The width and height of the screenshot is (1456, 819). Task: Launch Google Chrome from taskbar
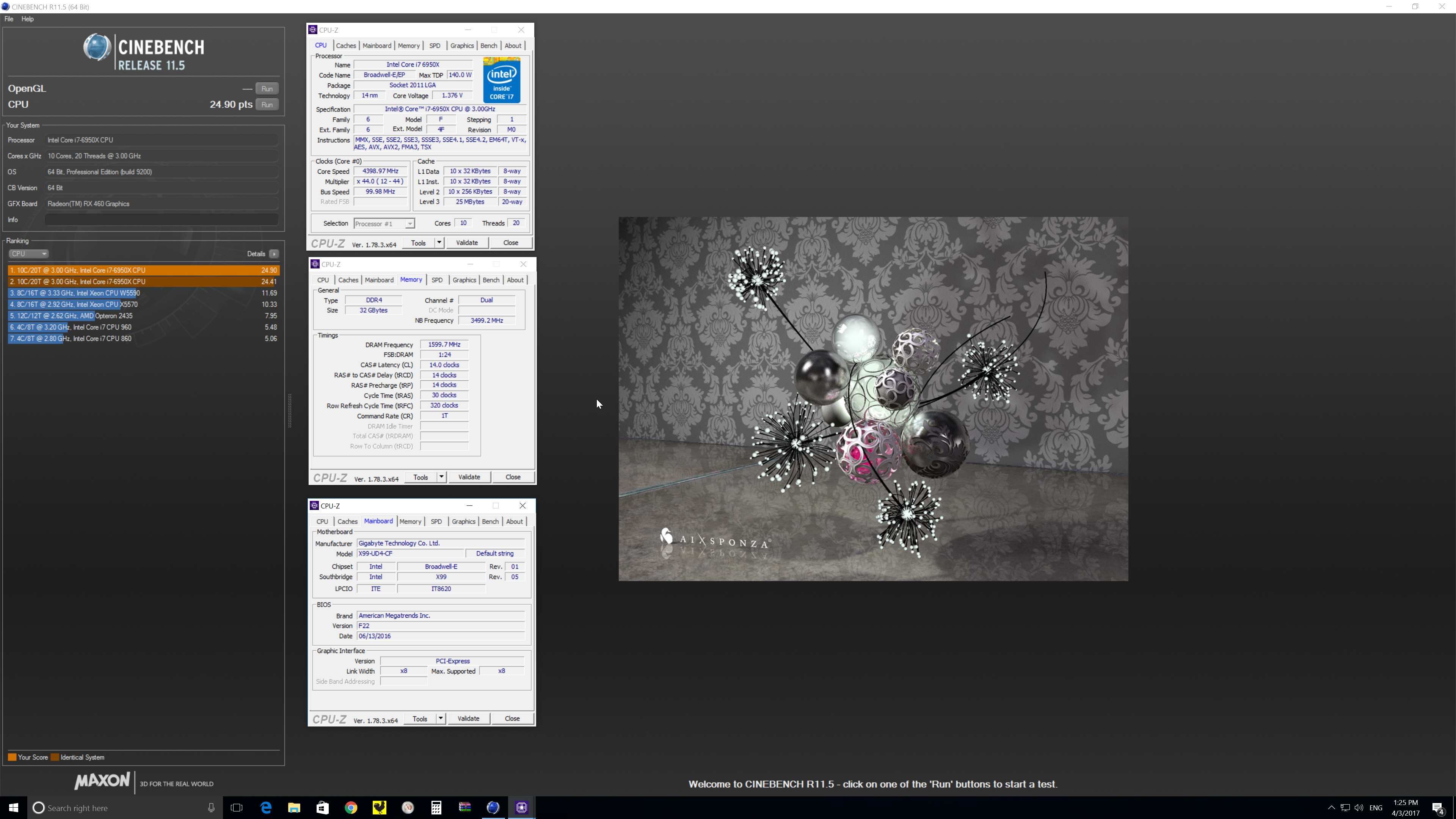(351, 808)
